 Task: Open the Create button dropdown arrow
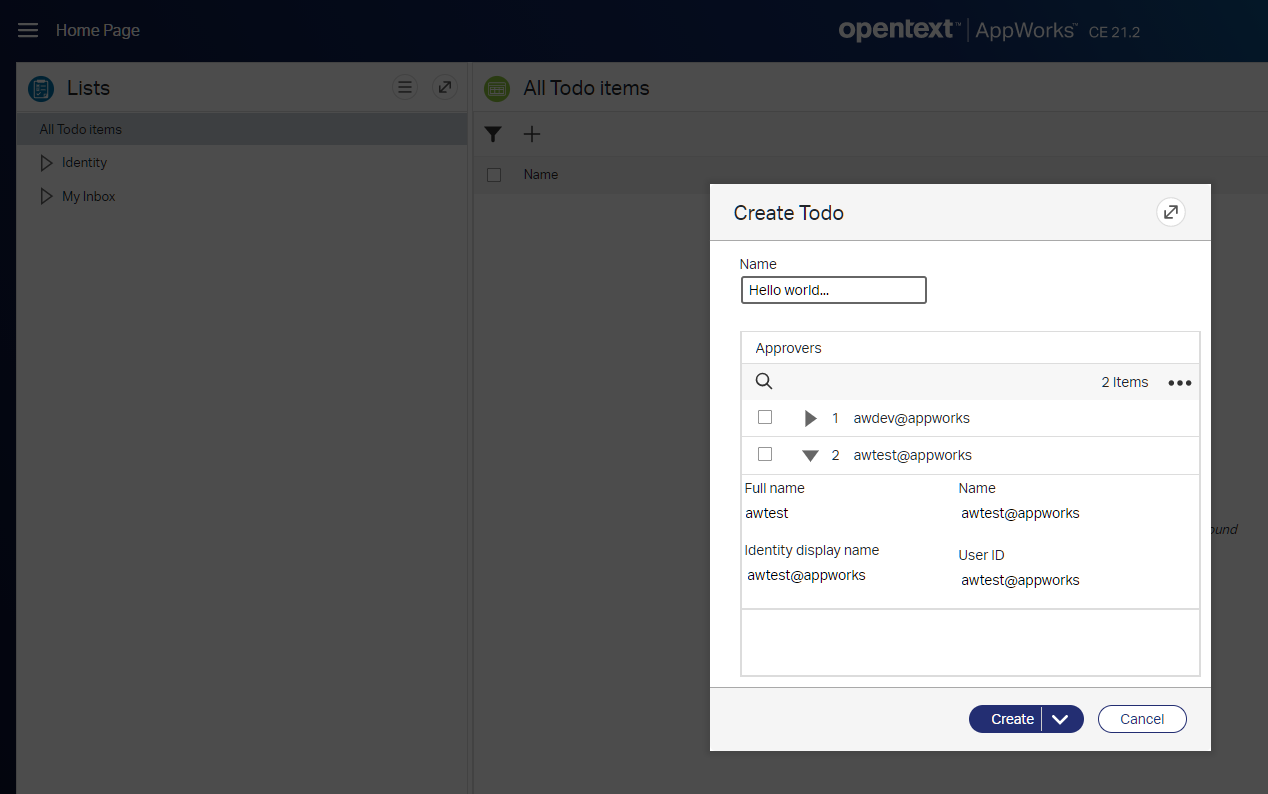point(1062,719)
